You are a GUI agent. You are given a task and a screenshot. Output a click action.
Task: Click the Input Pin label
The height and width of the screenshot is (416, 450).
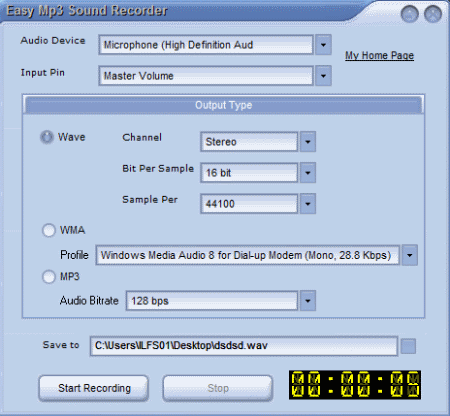click(43, 73)
